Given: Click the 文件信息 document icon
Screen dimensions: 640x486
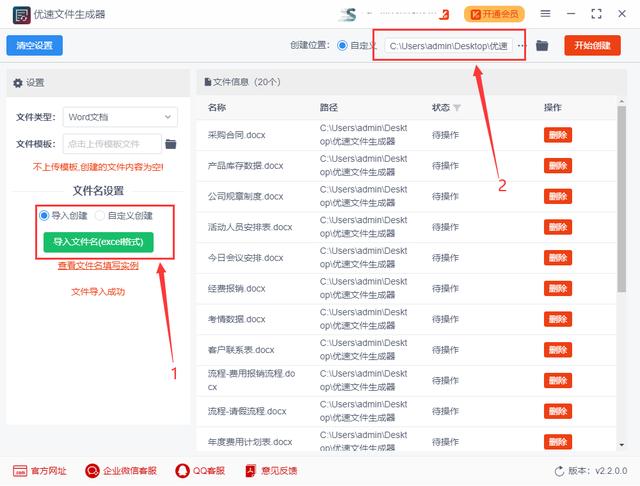Looking at the screenshot, I should [x=207, y=82].
